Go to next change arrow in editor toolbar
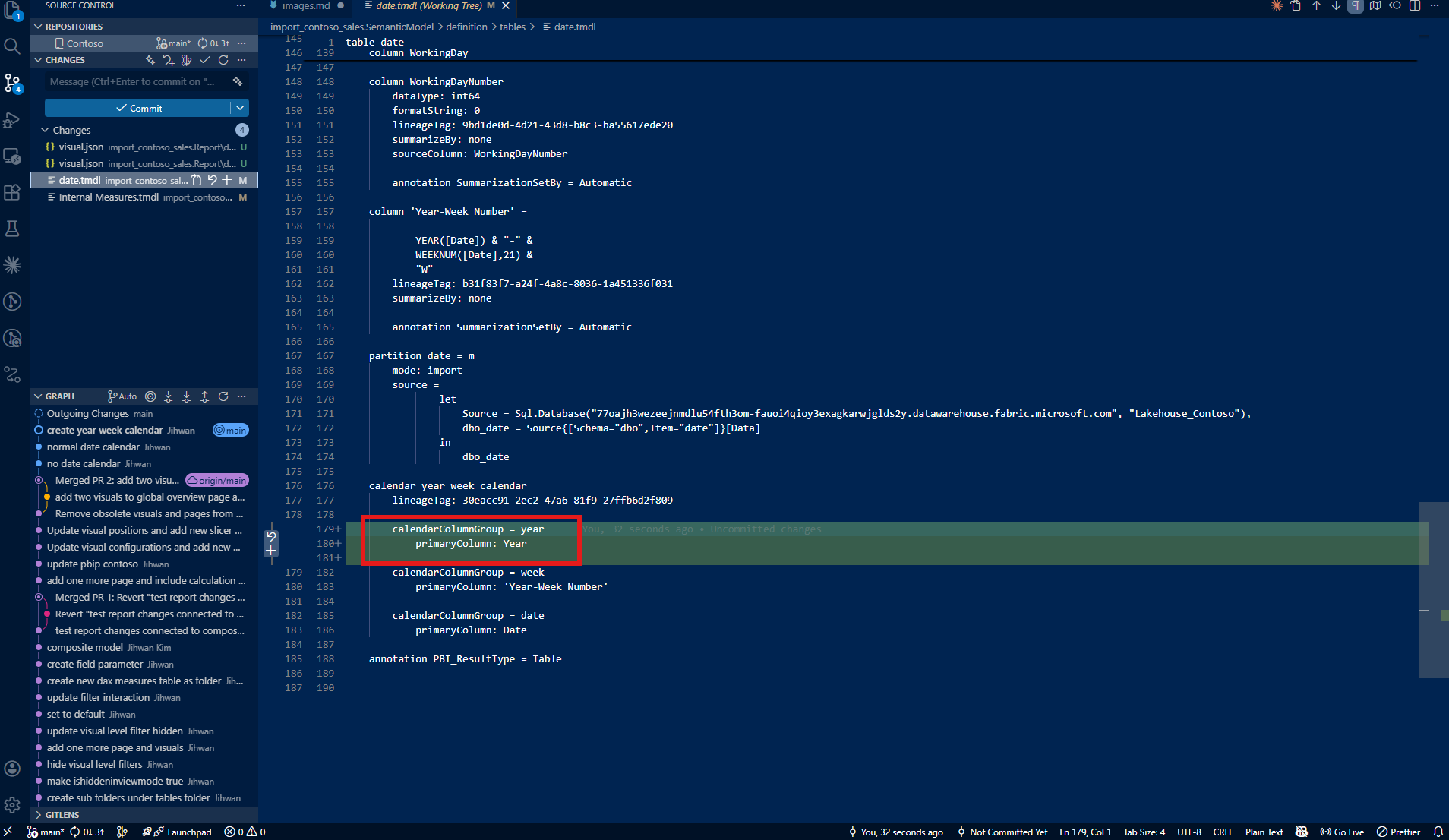 tap(1337, 6)
